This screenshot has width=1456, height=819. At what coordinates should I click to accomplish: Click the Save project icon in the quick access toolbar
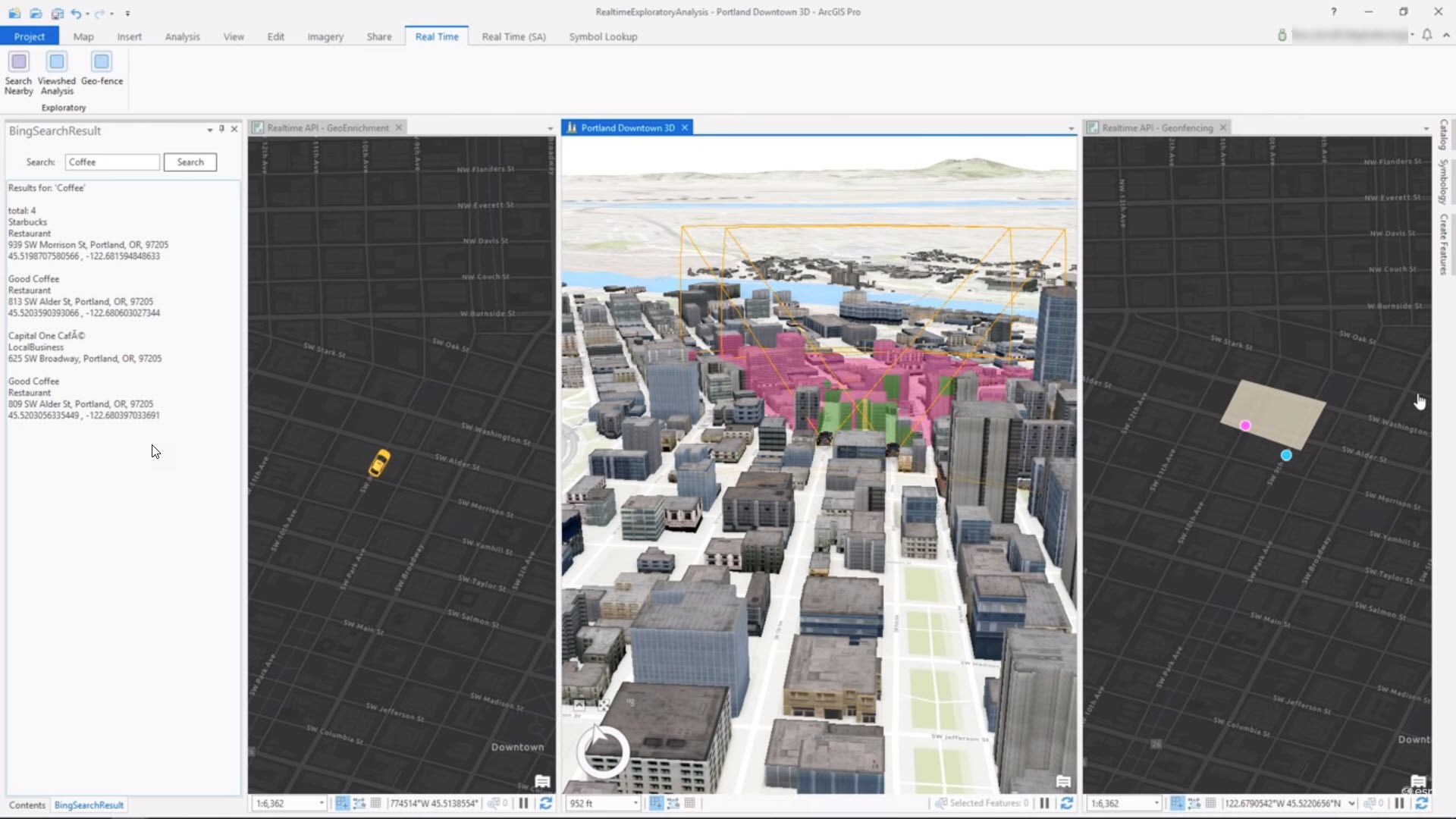58,13
